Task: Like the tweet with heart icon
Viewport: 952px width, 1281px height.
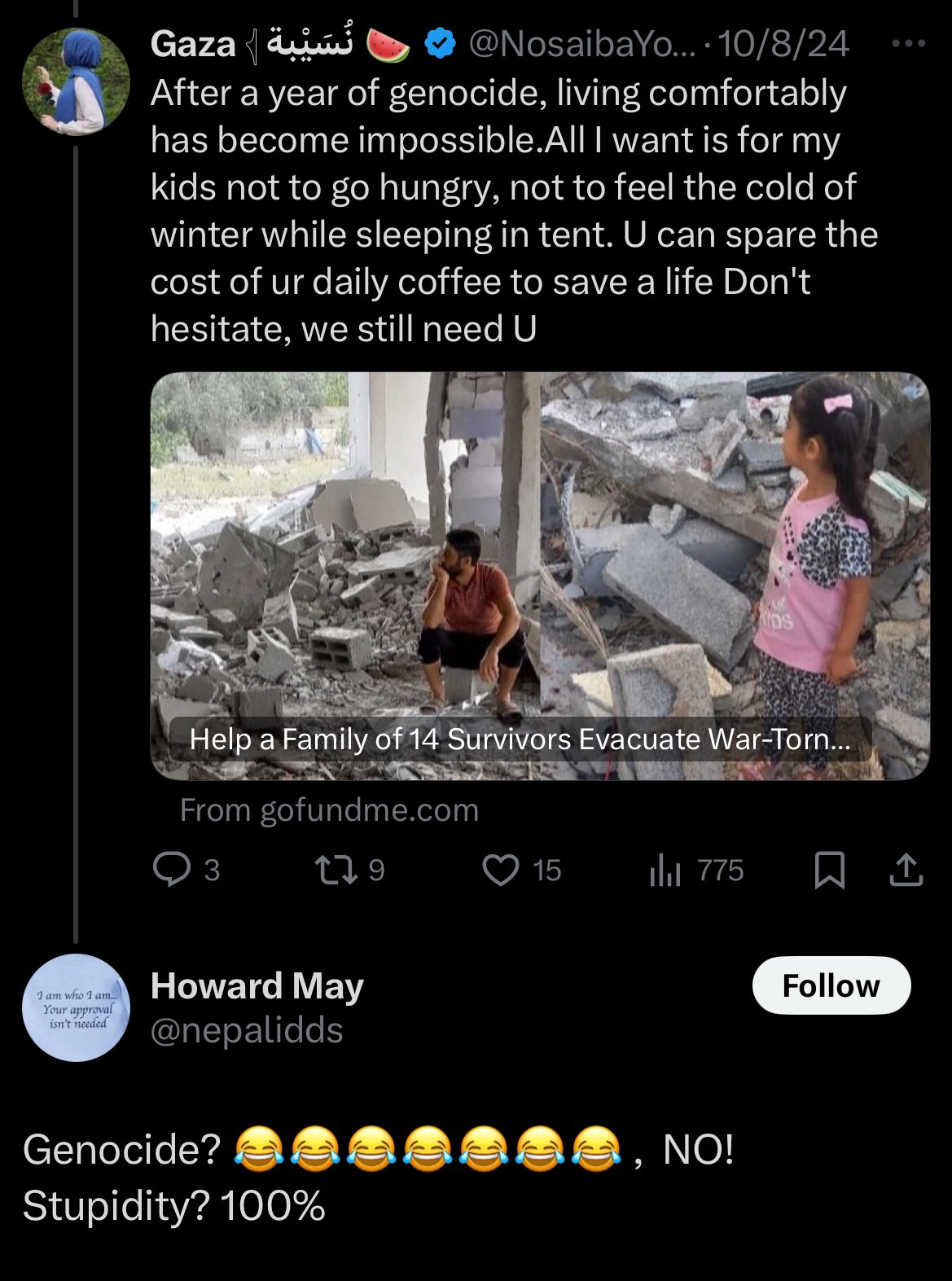Action: click(x=500, y=870)
